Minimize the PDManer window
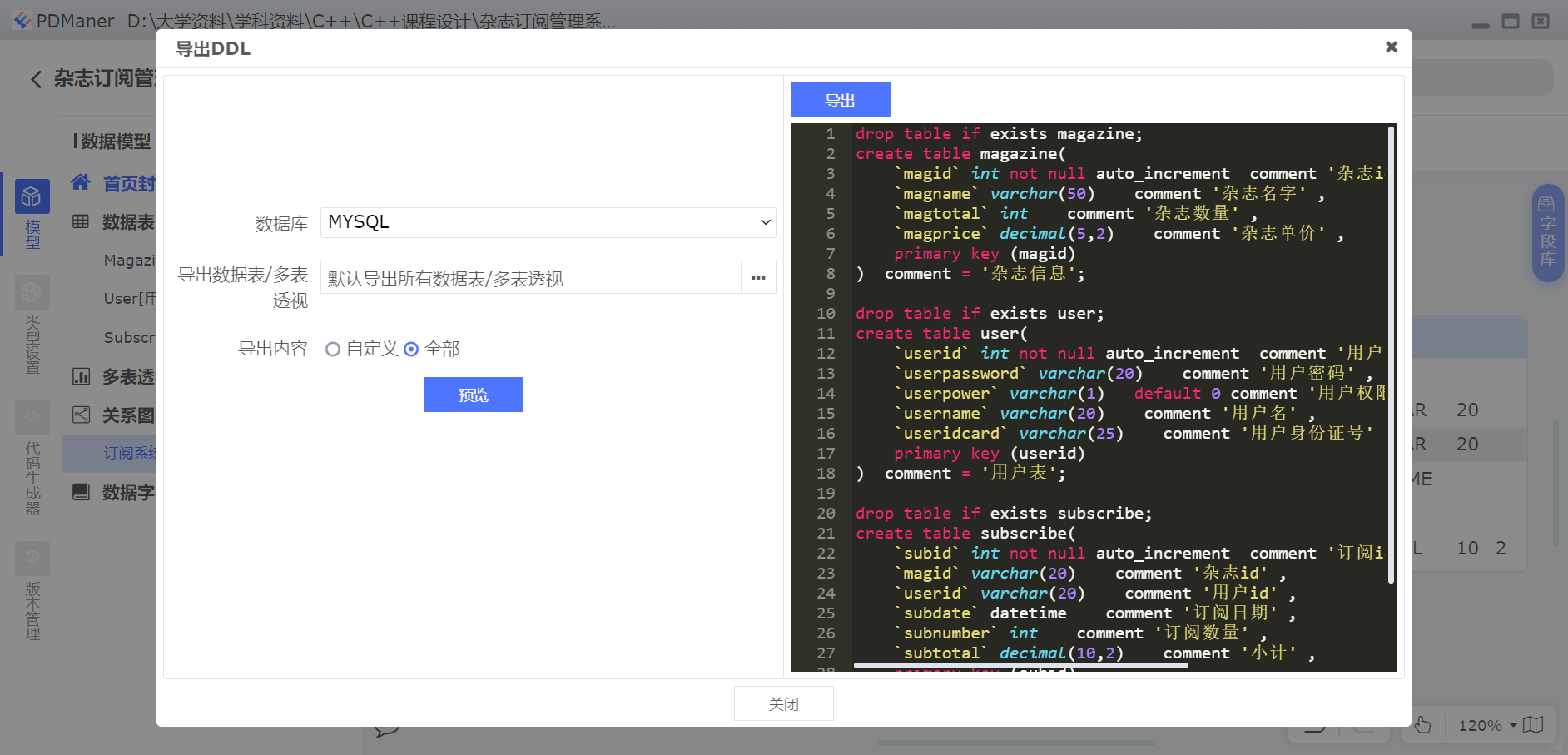 point(1481,25)
